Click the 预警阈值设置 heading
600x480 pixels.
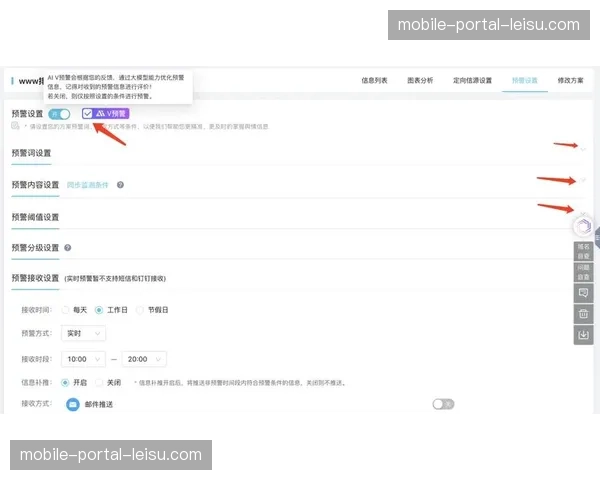click(35, 217)
